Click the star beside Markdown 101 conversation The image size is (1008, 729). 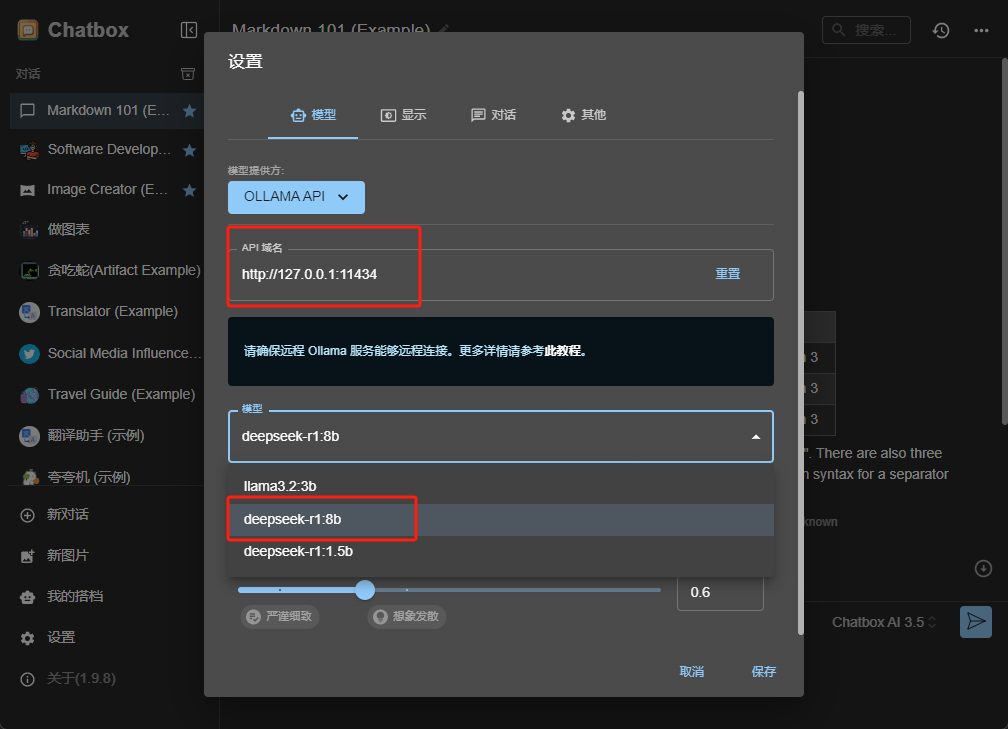tap(189, 111)
